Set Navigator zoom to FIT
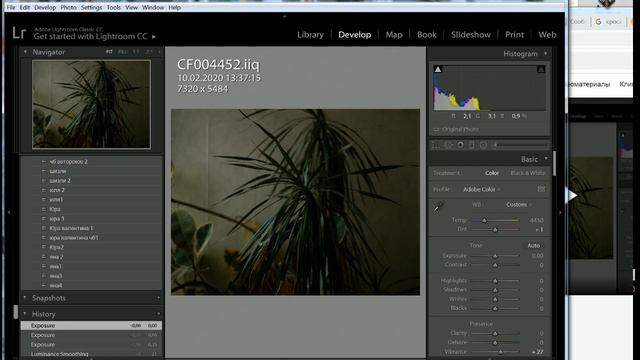The image size is (640, 360). coord(109,52)
